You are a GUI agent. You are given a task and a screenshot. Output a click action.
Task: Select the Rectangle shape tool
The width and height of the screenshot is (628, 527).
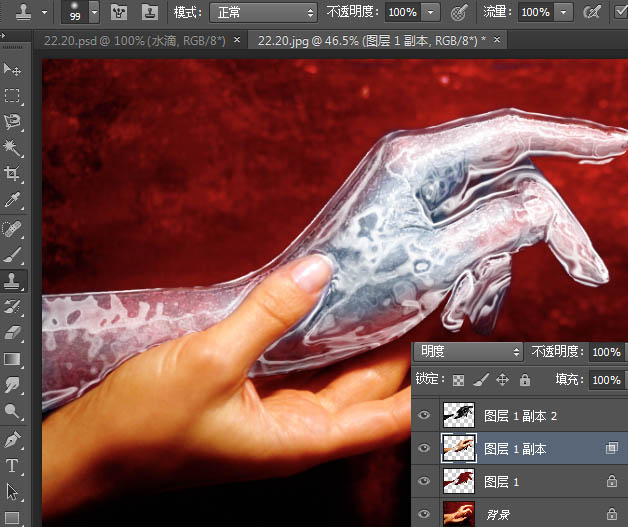(x=12, y=518)
